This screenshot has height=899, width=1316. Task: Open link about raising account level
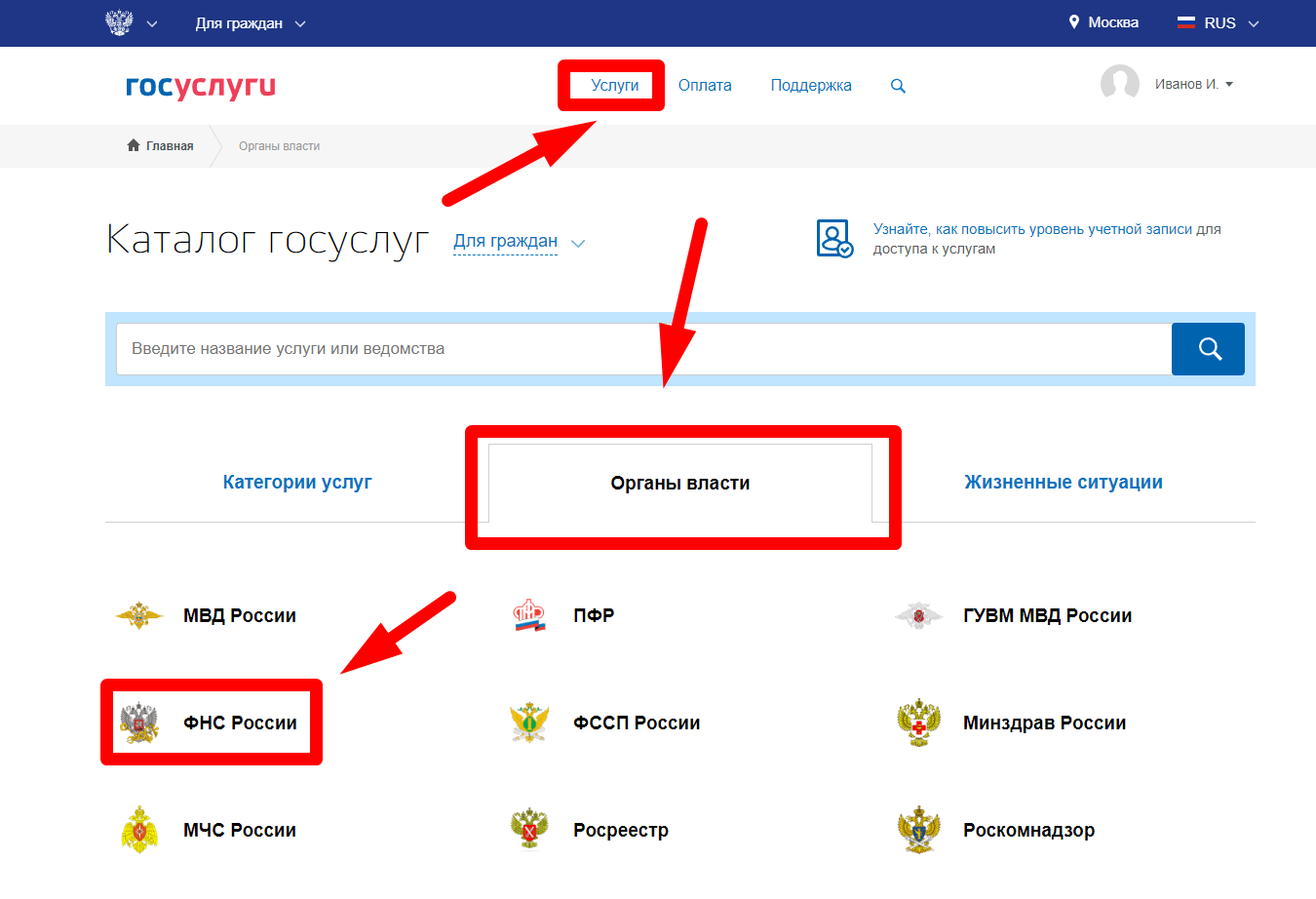(1047, 239)
